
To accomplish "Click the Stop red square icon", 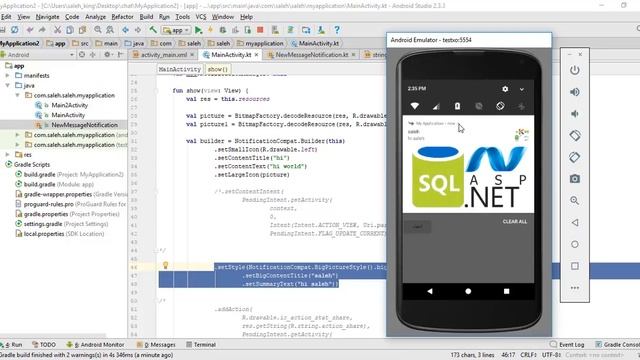I will (260, 30).
